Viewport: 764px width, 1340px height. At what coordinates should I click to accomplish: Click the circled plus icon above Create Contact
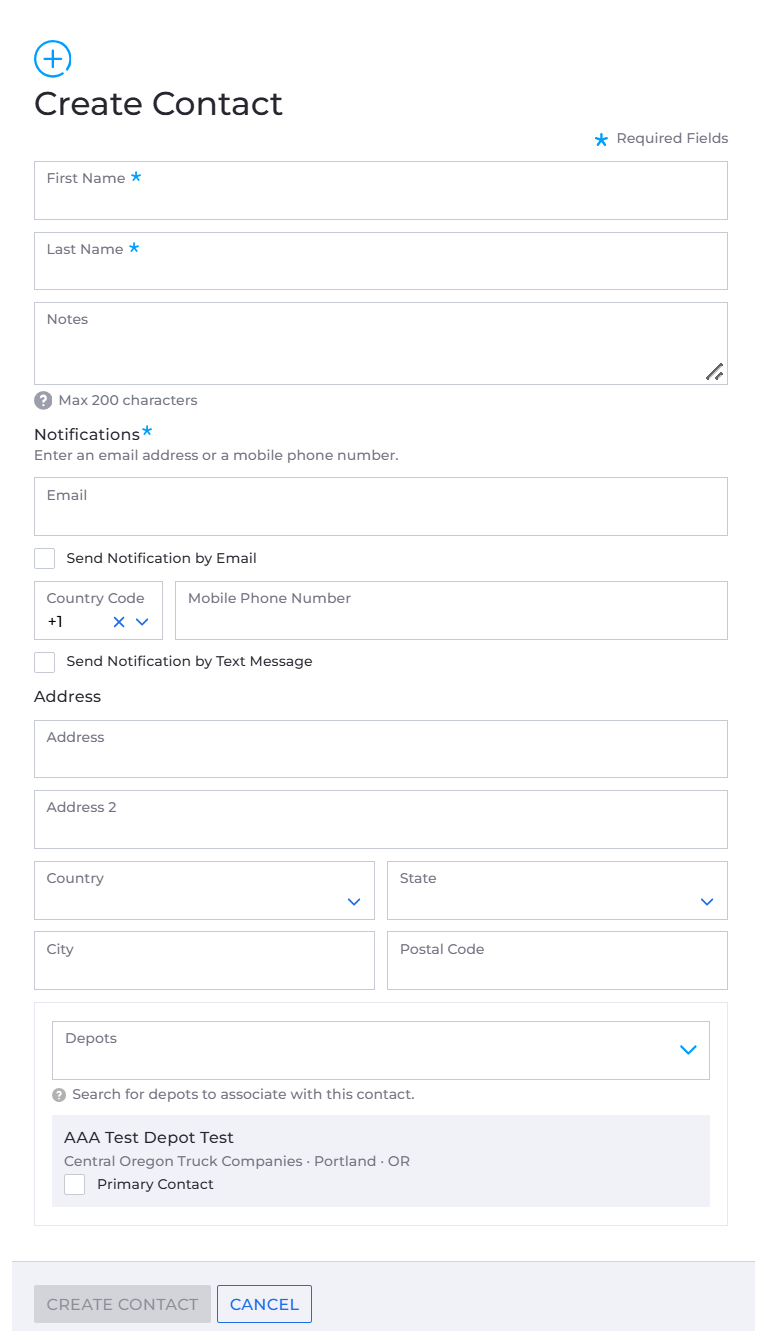[x=53, y=59]
